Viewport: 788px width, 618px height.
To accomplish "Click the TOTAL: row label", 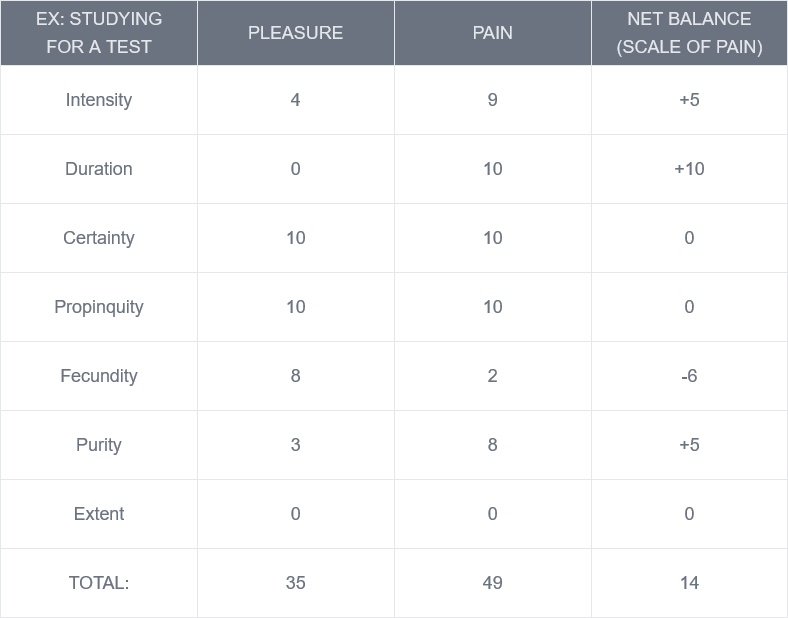I will [98, 583].
